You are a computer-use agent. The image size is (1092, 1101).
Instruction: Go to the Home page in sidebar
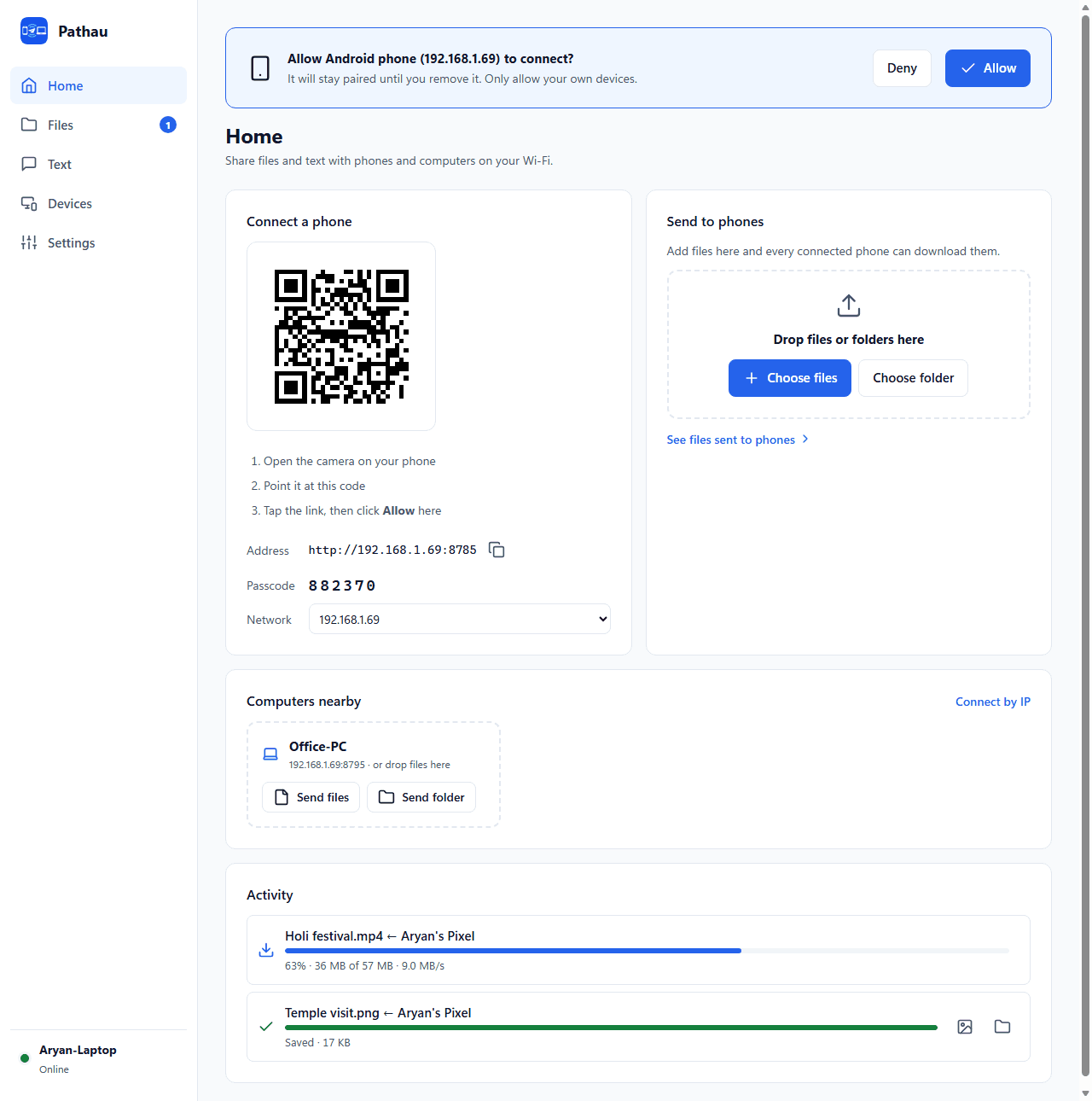pyautogui.click(x=99, y=85)
